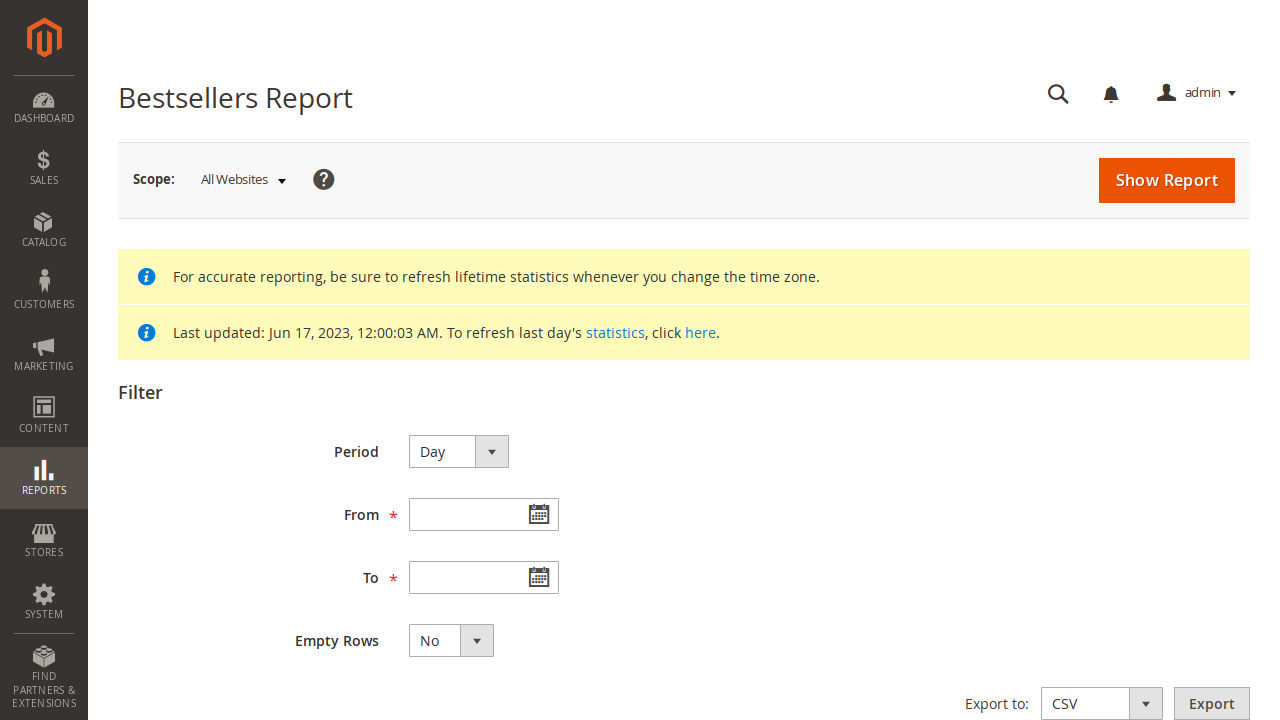1280x720 pixels.
Task: Click the Bestsellers Report page title
Action: coord(236,98)
